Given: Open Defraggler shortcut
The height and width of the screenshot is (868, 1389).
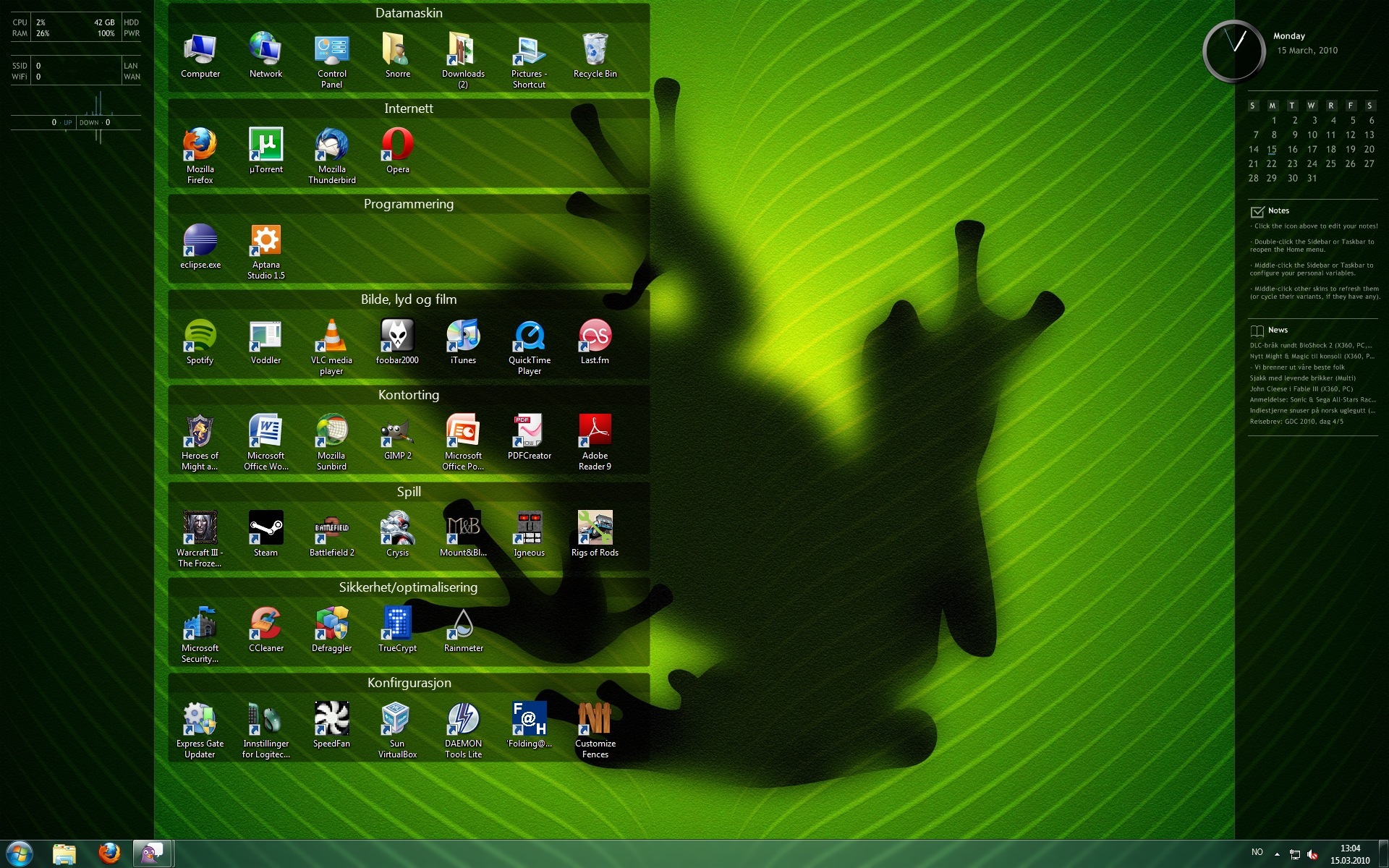Looking at the screenshot, I should pos(332,630).
